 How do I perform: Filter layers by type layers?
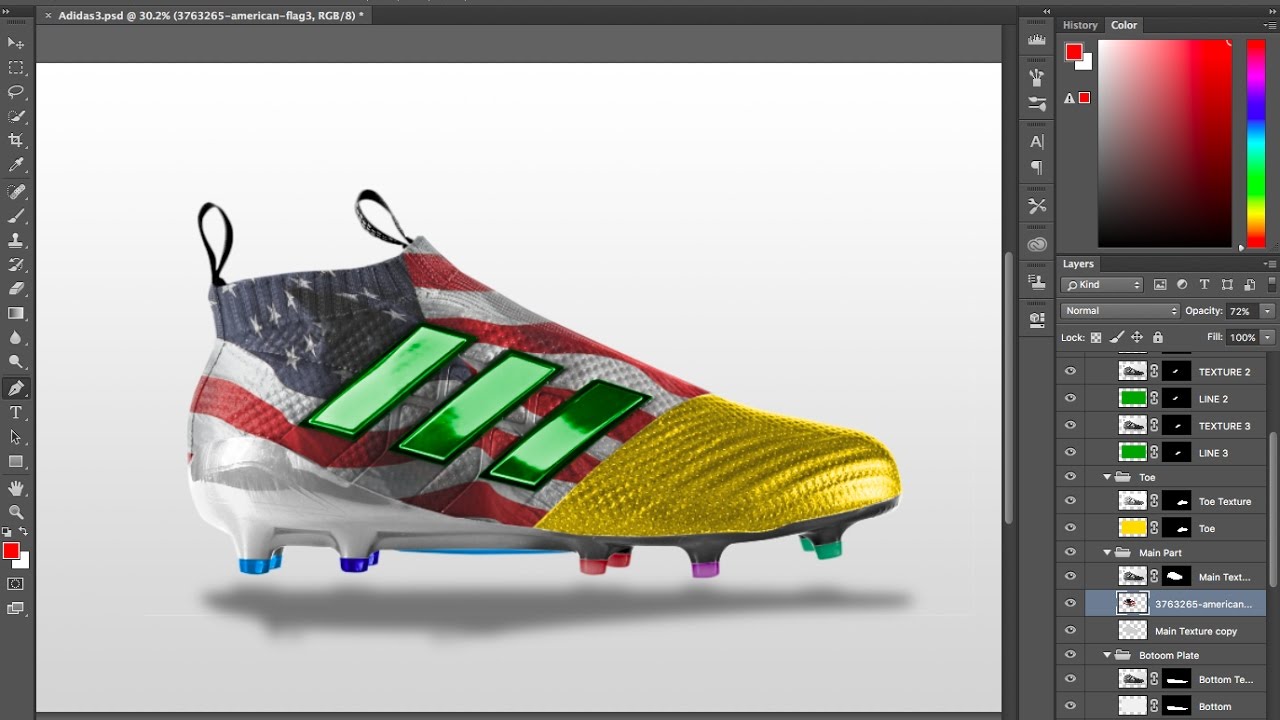[1204, 285]
